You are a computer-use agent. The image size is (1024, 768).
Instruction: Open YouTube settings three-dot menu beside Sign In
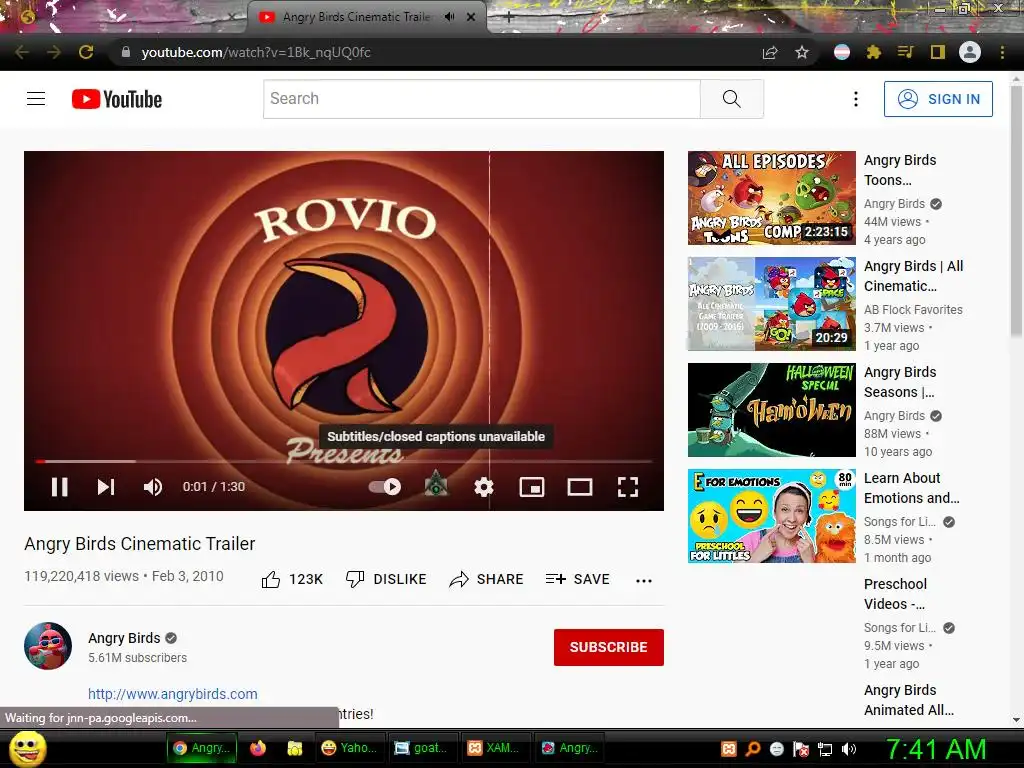tap(856, 99)
